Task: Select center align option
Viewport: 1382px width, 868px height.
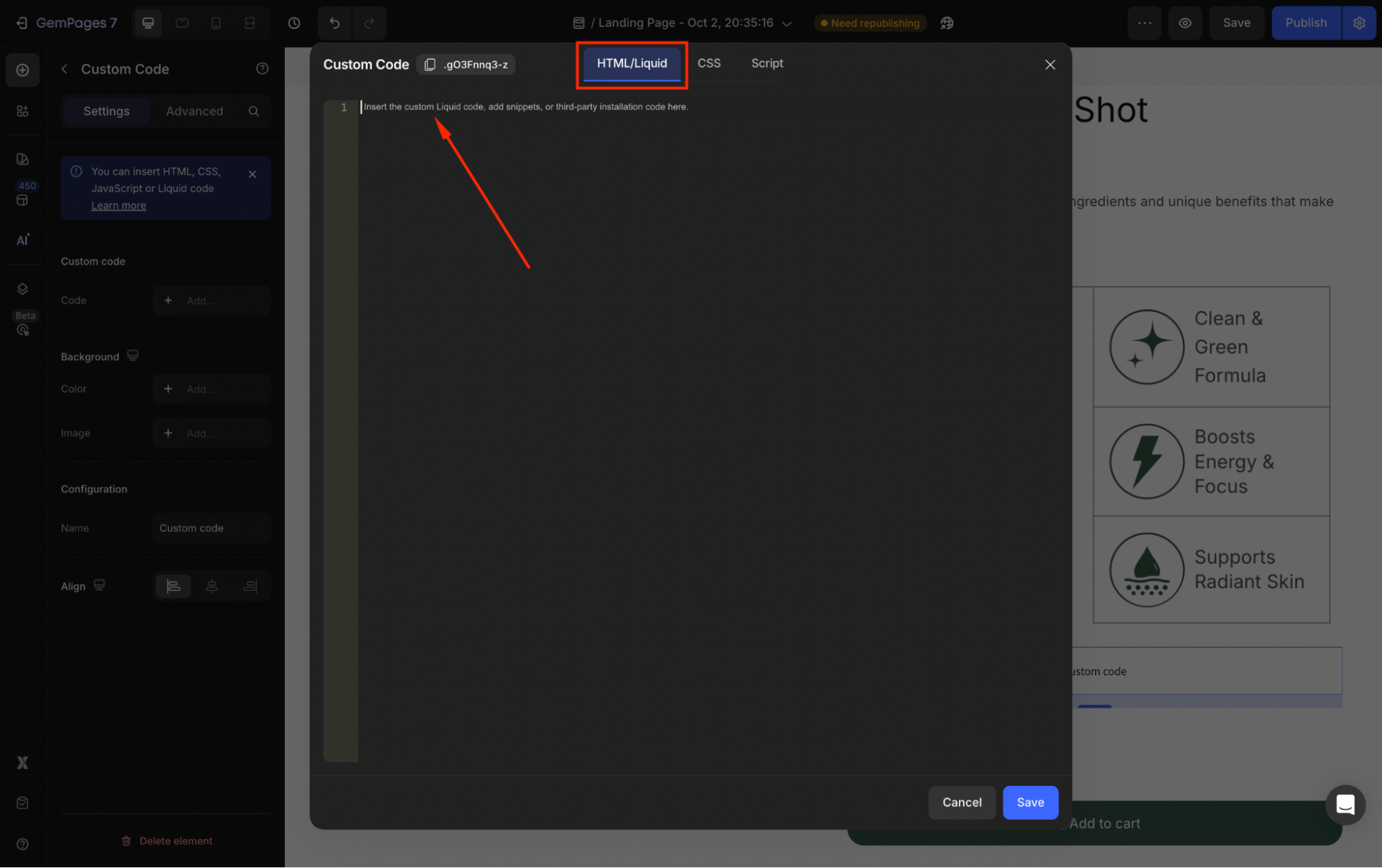Action: click(x=212, y=586)
